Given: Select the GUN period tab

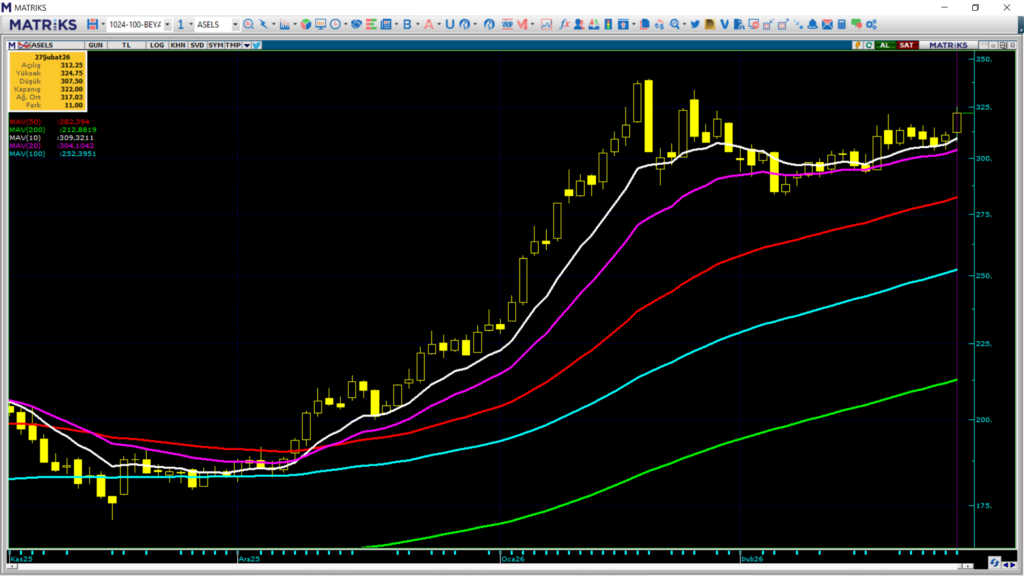Looking at the screenshot, I should 97,45.
